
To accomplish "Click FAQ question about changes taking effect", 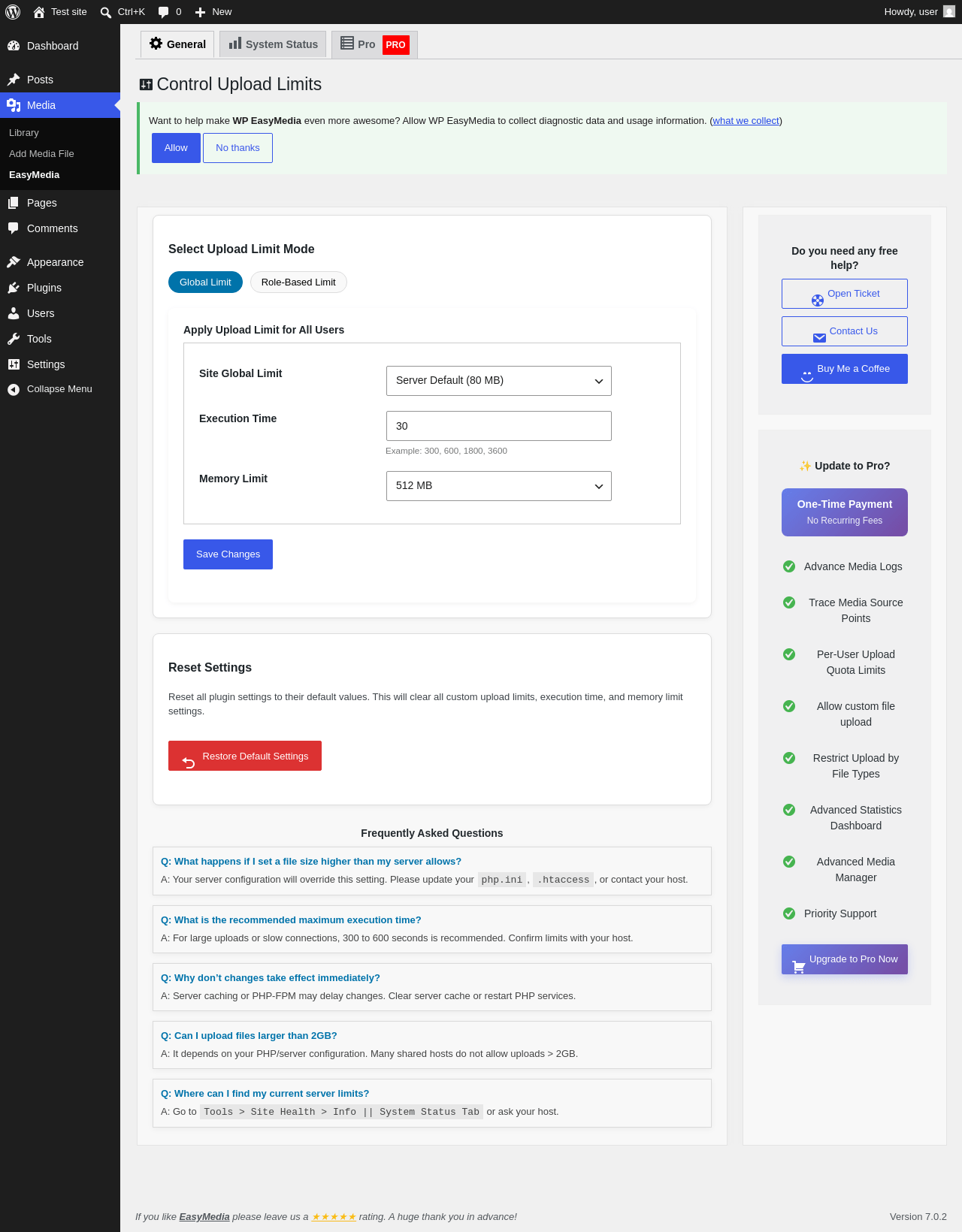I will [271, 978].
